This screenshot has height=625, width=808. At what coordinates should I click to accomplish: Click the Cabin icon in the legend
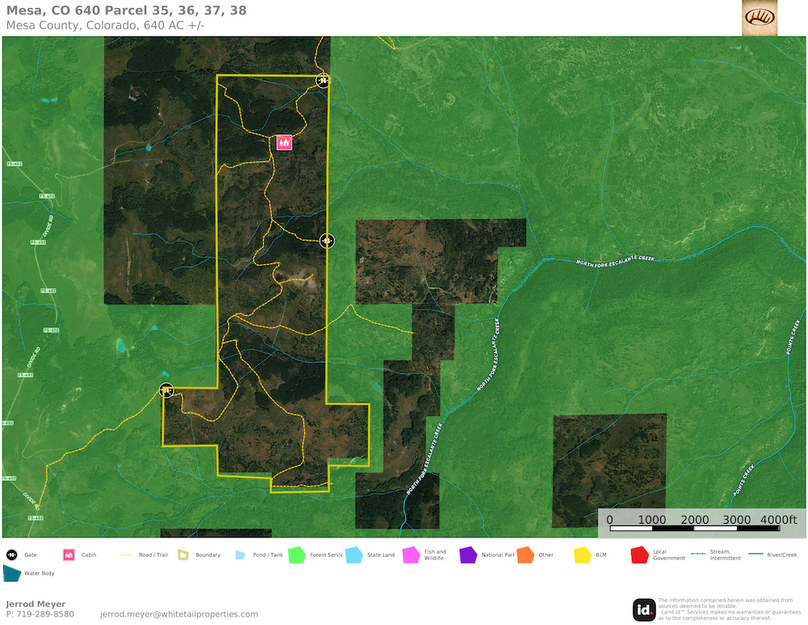coord(69,554)
